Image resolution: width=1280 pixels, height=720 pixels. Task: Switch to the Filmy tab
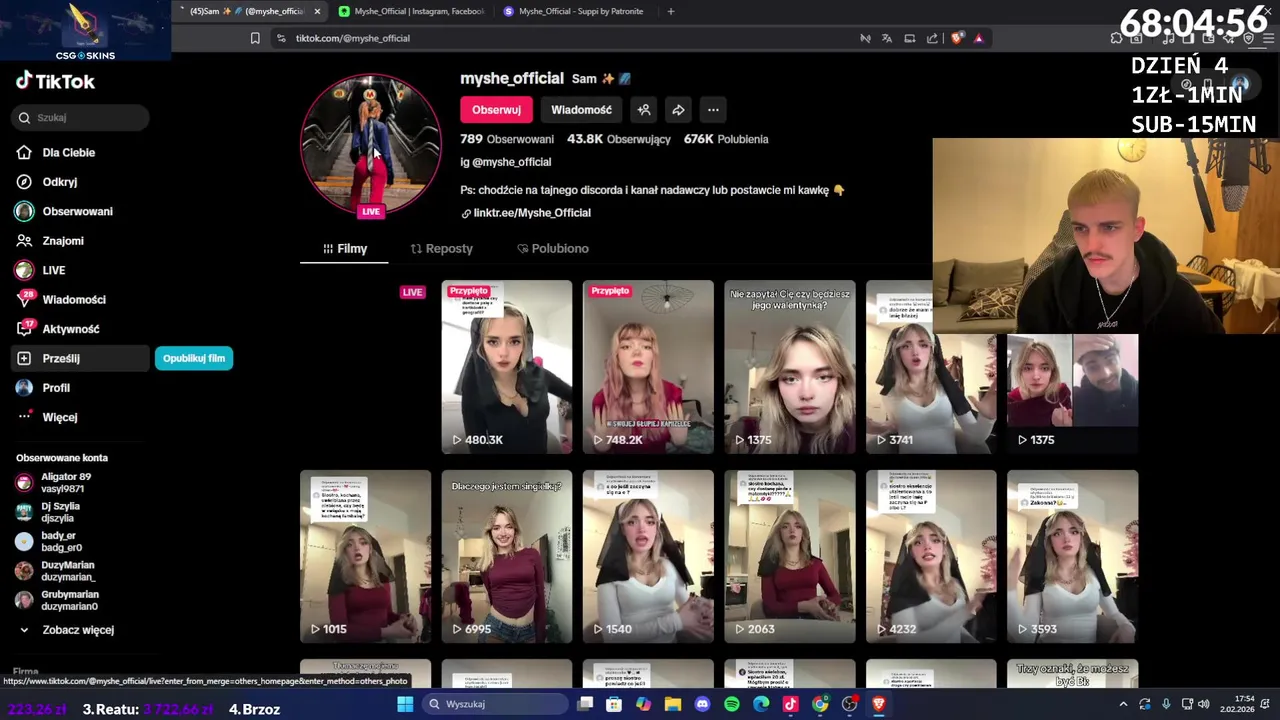pyautogui.click(x=344, y=248)
